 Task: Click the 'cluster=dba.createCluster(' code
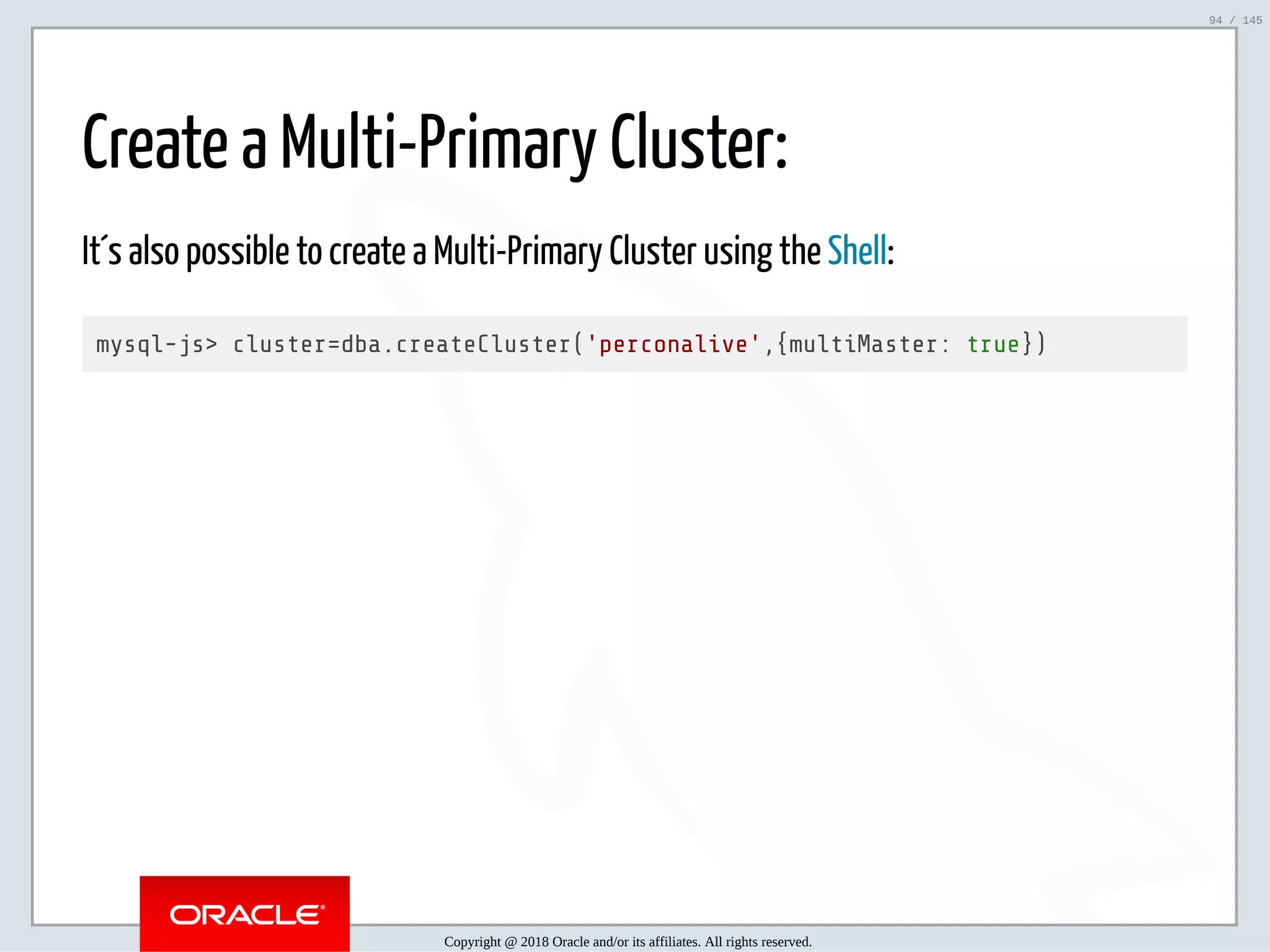(x=408, y=345)
